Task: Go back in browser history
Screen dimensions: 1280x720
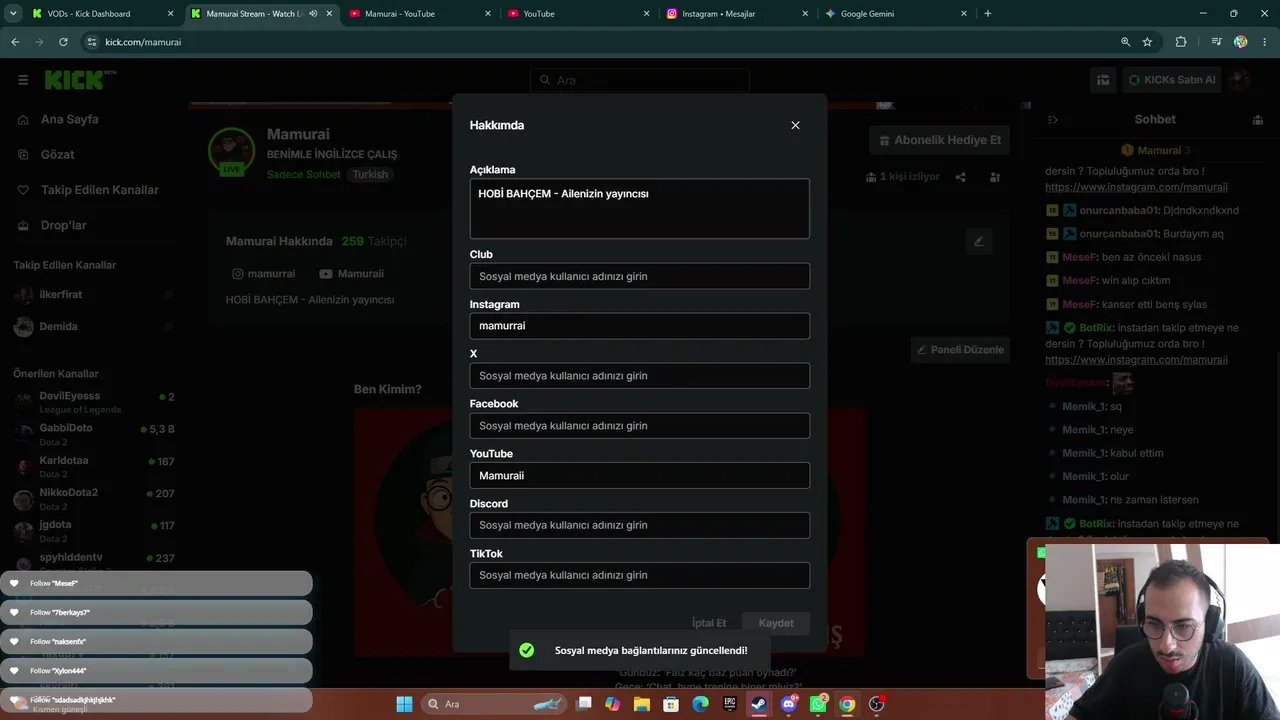Action: tap(15, 42)
